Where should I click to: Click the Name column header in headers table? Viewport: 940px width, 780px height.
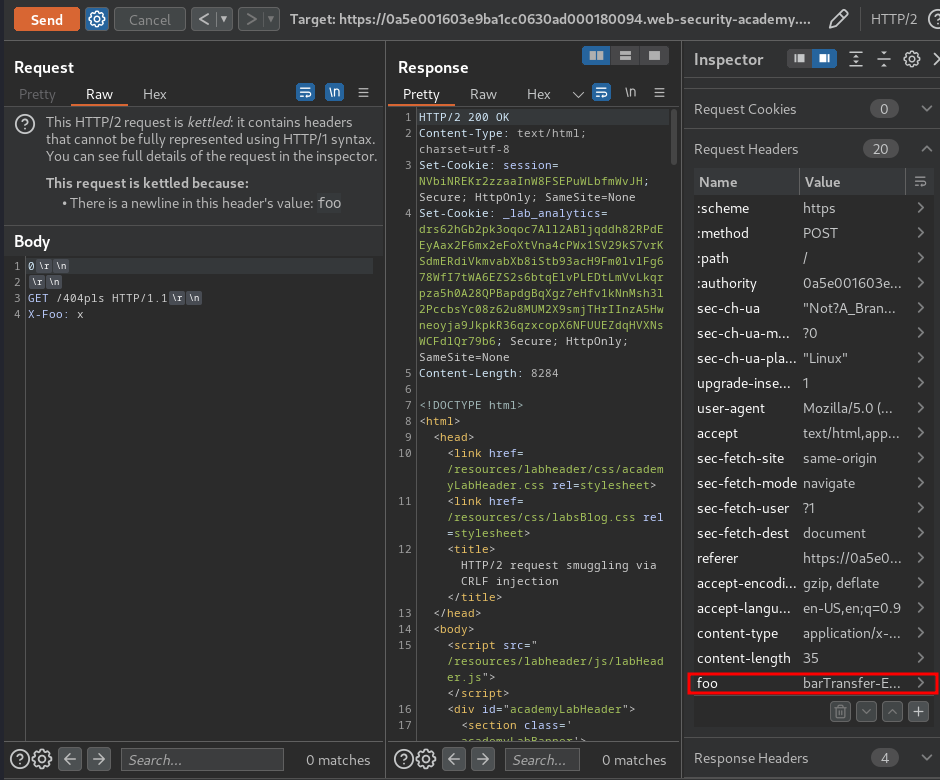[746, 182]
